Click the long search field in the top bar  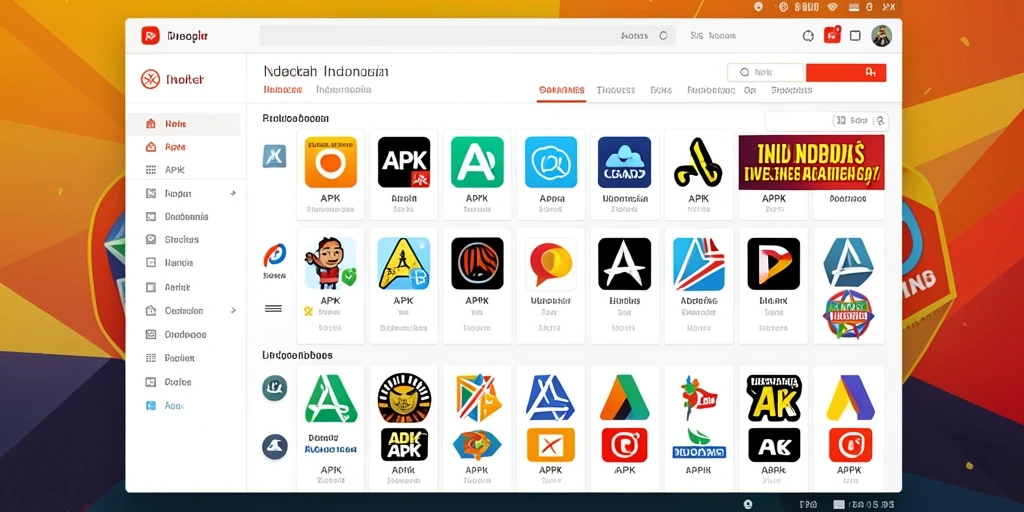coord(468,36)
